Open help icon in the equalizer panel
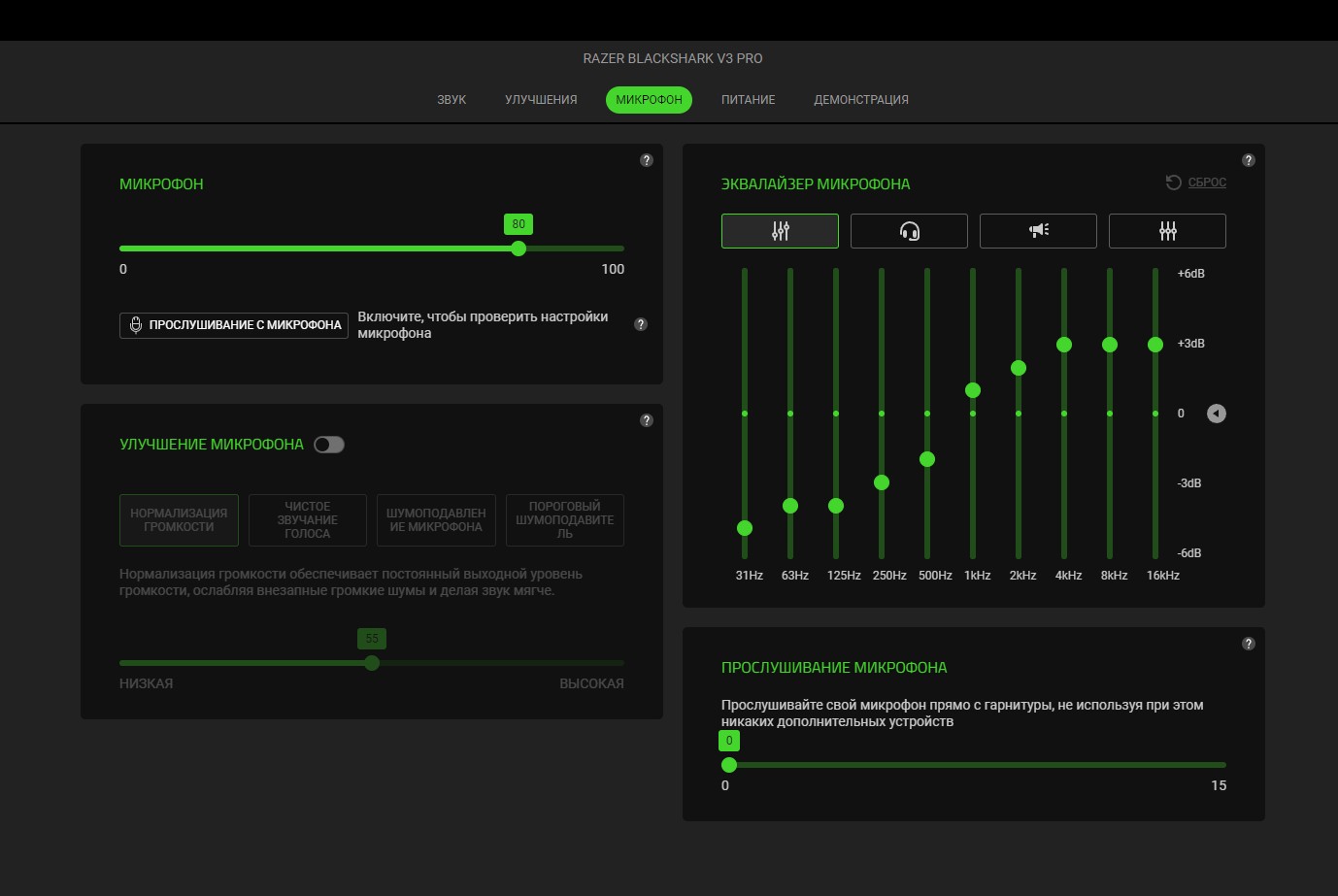Image resolution: width=1338 pixels, height=896 pixels. (1249, 160)
